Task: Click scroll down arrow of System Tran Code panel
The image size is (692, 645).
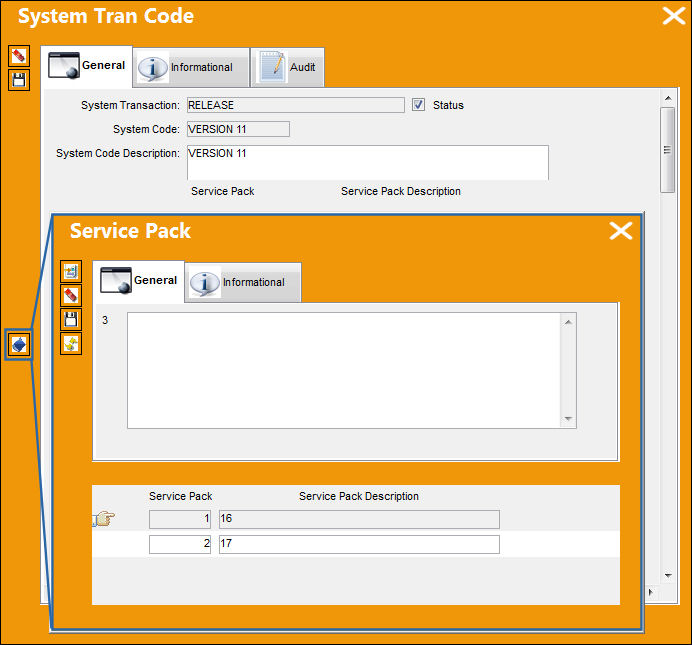Action: tap(668, 575)
